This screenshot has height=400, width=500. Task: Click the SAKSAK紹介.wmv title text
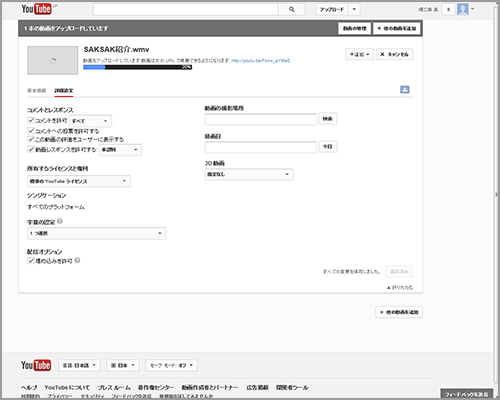[x=116, y=49]
